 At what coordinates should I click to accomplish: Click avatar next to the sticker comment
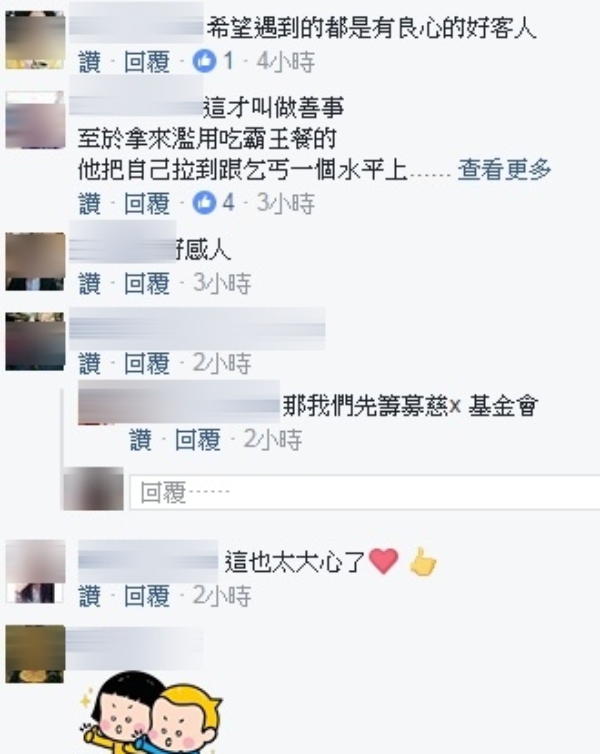[35, 654]
